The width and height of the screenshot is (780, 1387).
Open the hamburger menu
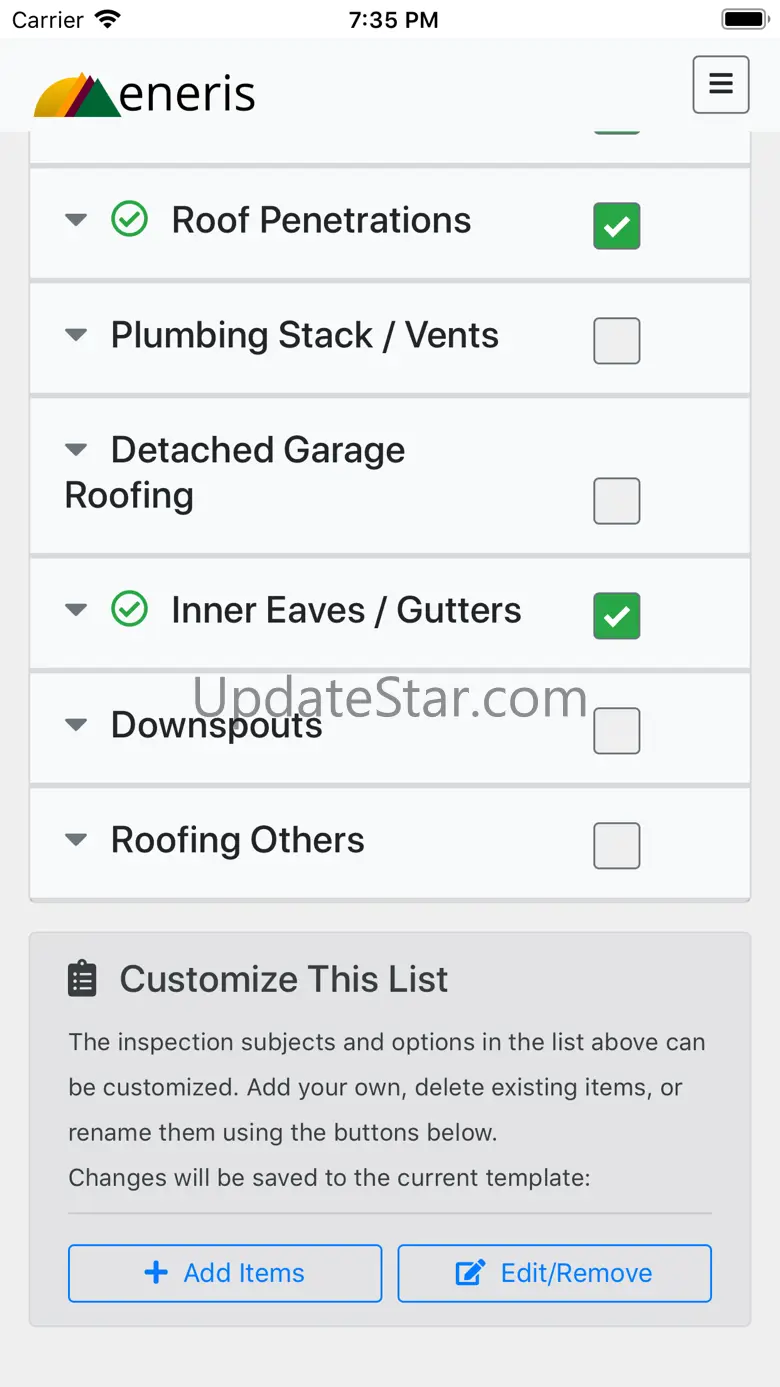(x=720, y=84)
